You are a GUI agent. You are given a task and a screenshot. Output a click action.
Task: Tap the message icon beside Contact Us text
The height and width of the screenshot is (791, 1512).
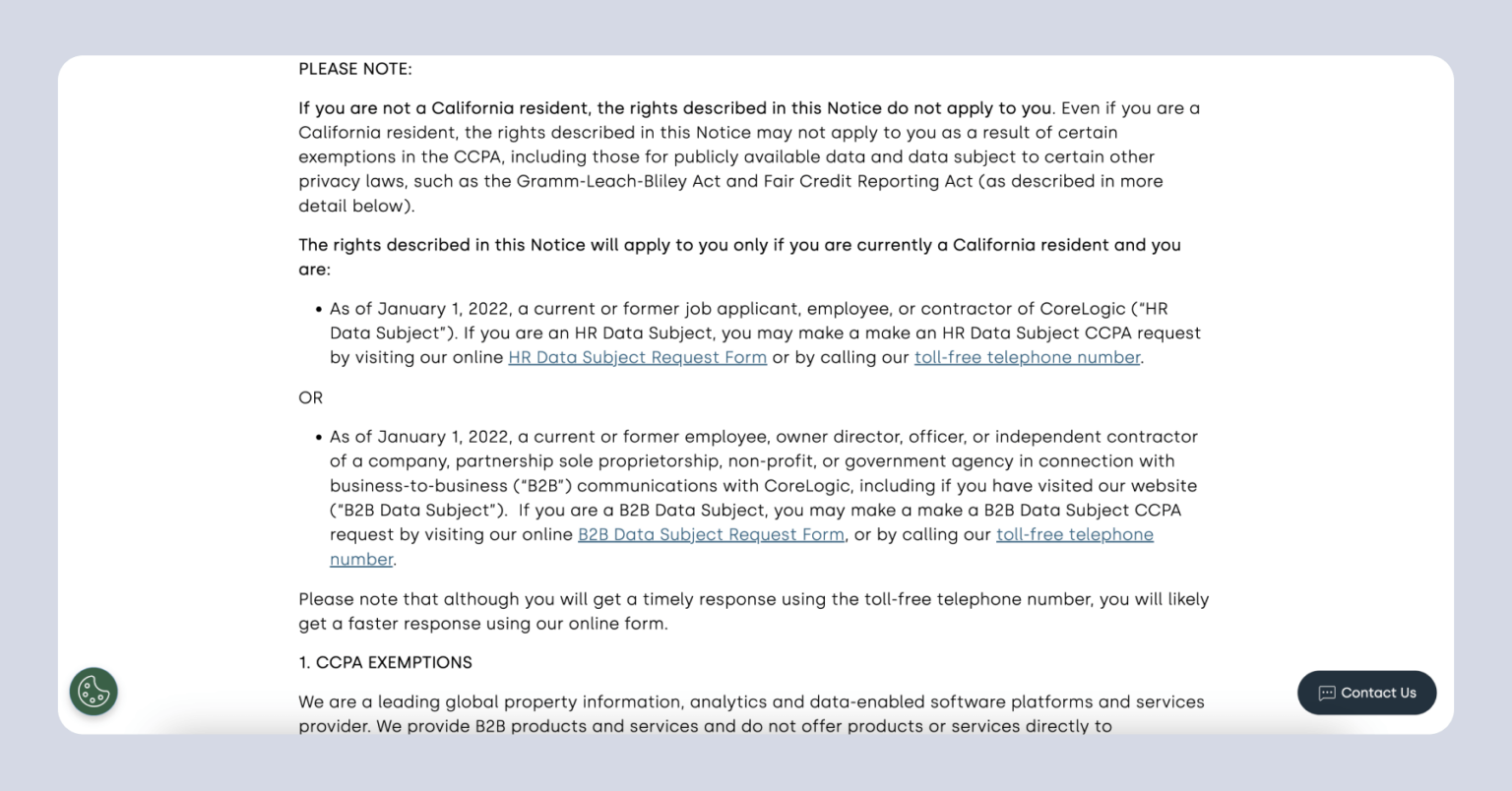point(1326,693)
